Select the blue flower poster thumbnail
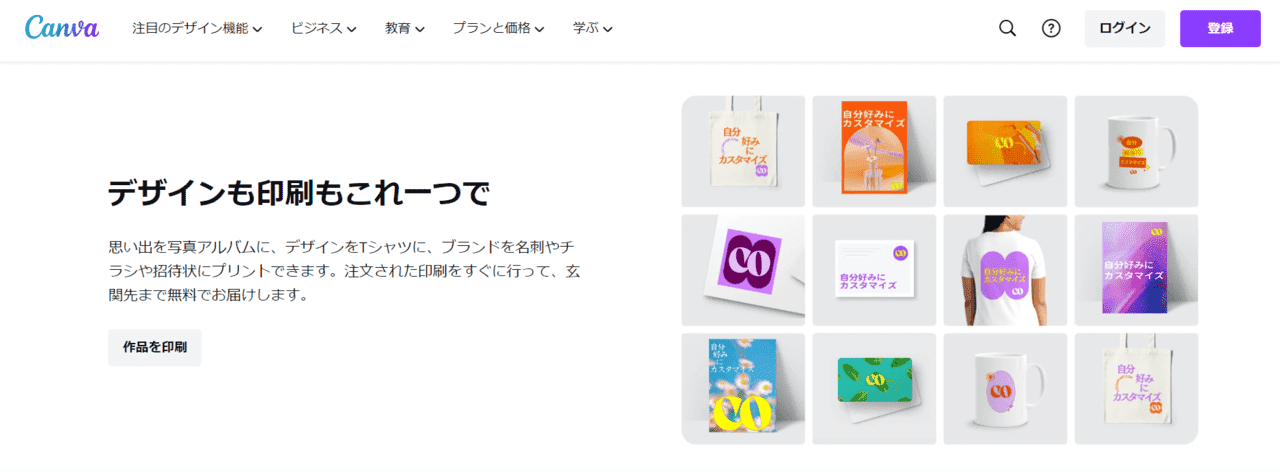The width and height of the screenshot is (1280, 472). coord(743,389)
